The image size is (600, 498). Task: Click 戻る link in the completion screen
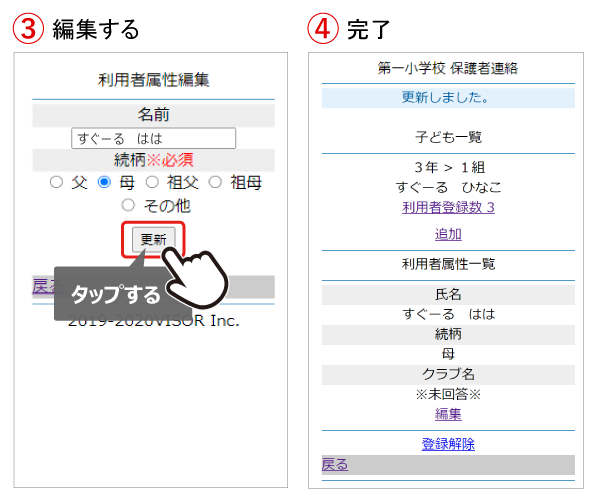click(335, 464)
